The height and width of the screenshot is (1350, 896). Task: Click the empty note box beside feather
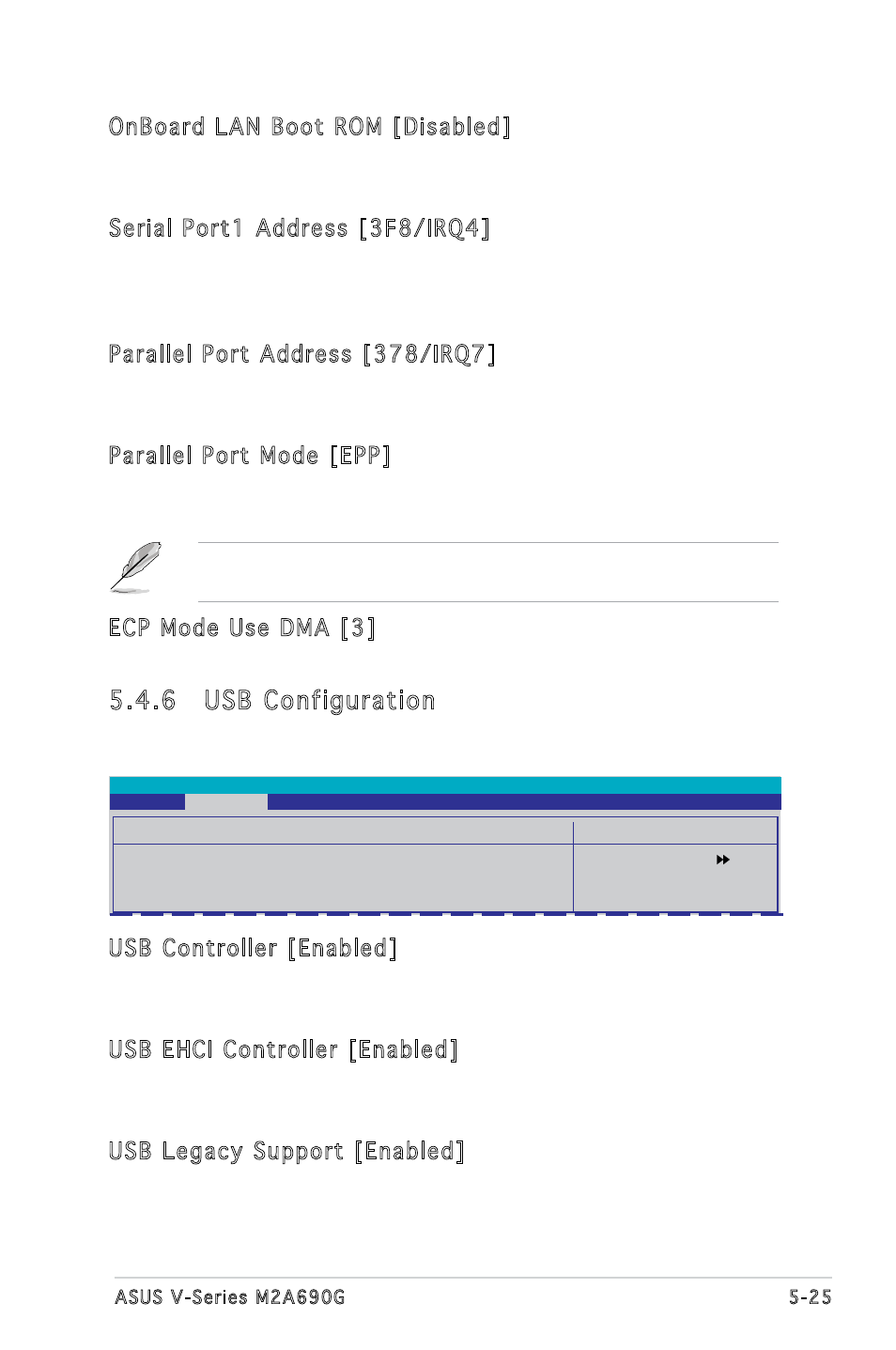pos(488,572)
